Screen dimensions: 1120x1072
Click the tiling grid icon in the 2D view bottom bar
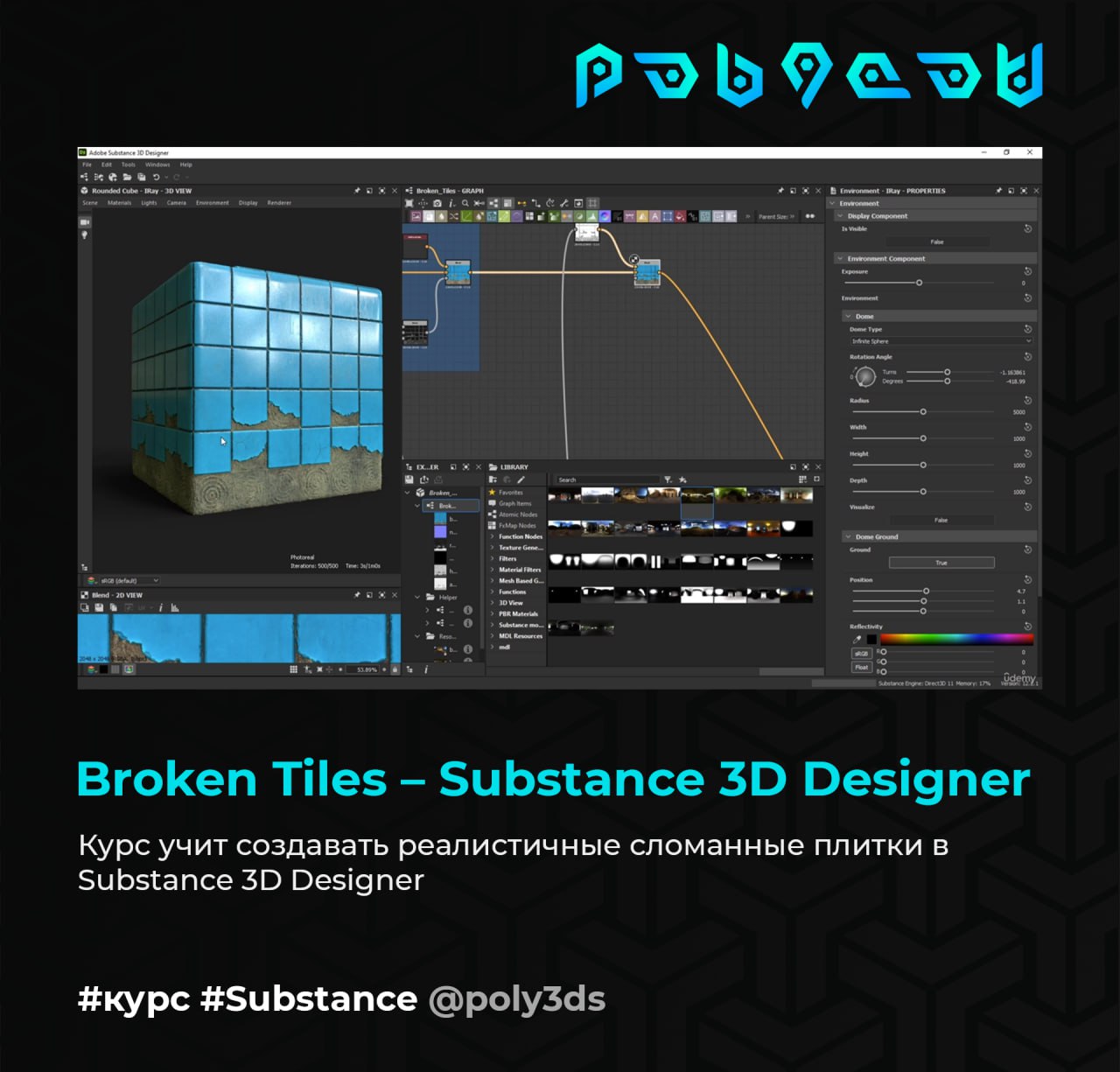coord(293,669)
